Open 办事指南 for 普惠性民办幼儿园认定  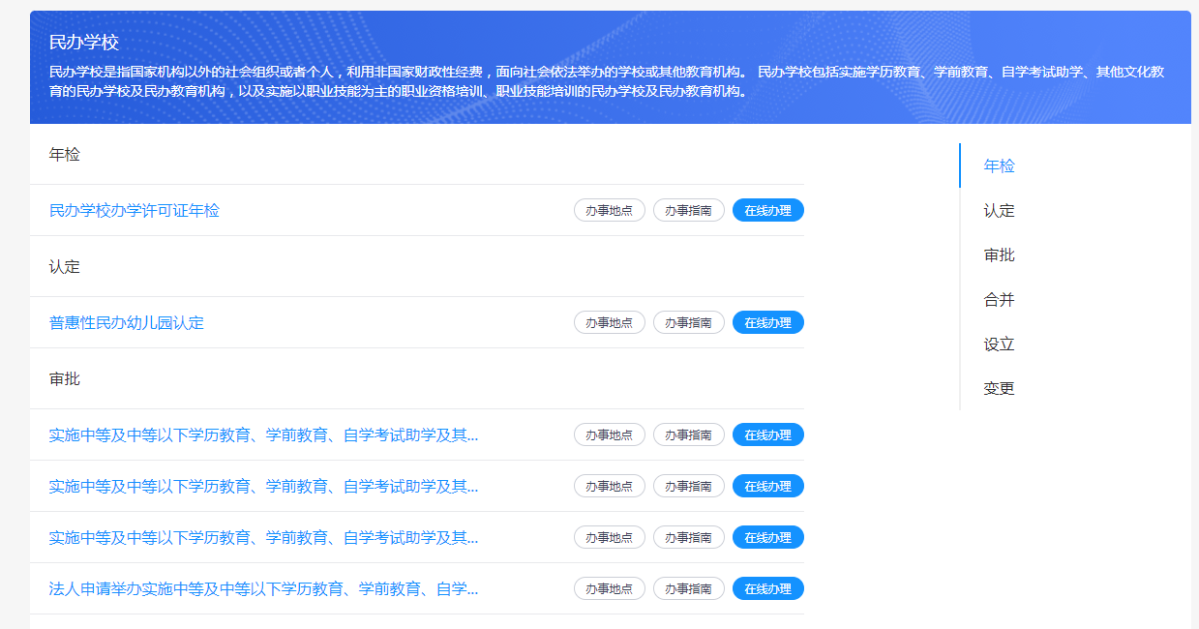pos(688,322)
